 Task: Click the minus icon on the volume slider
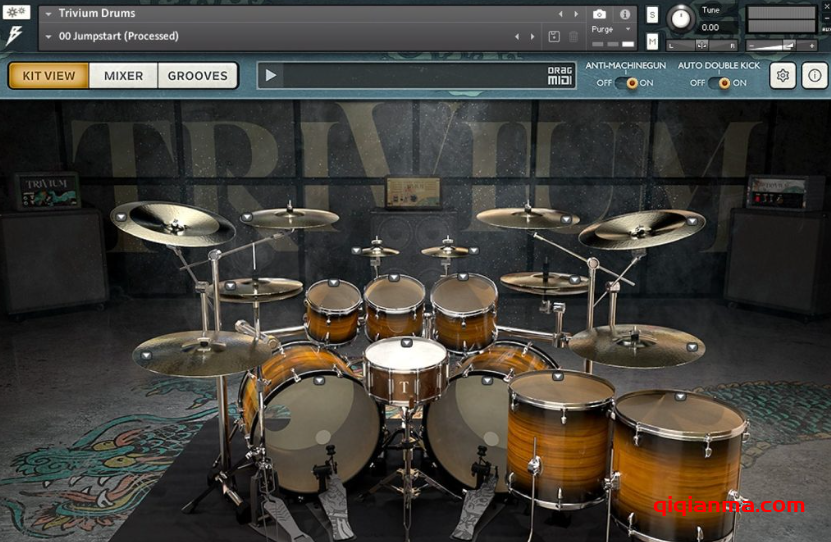751,46
